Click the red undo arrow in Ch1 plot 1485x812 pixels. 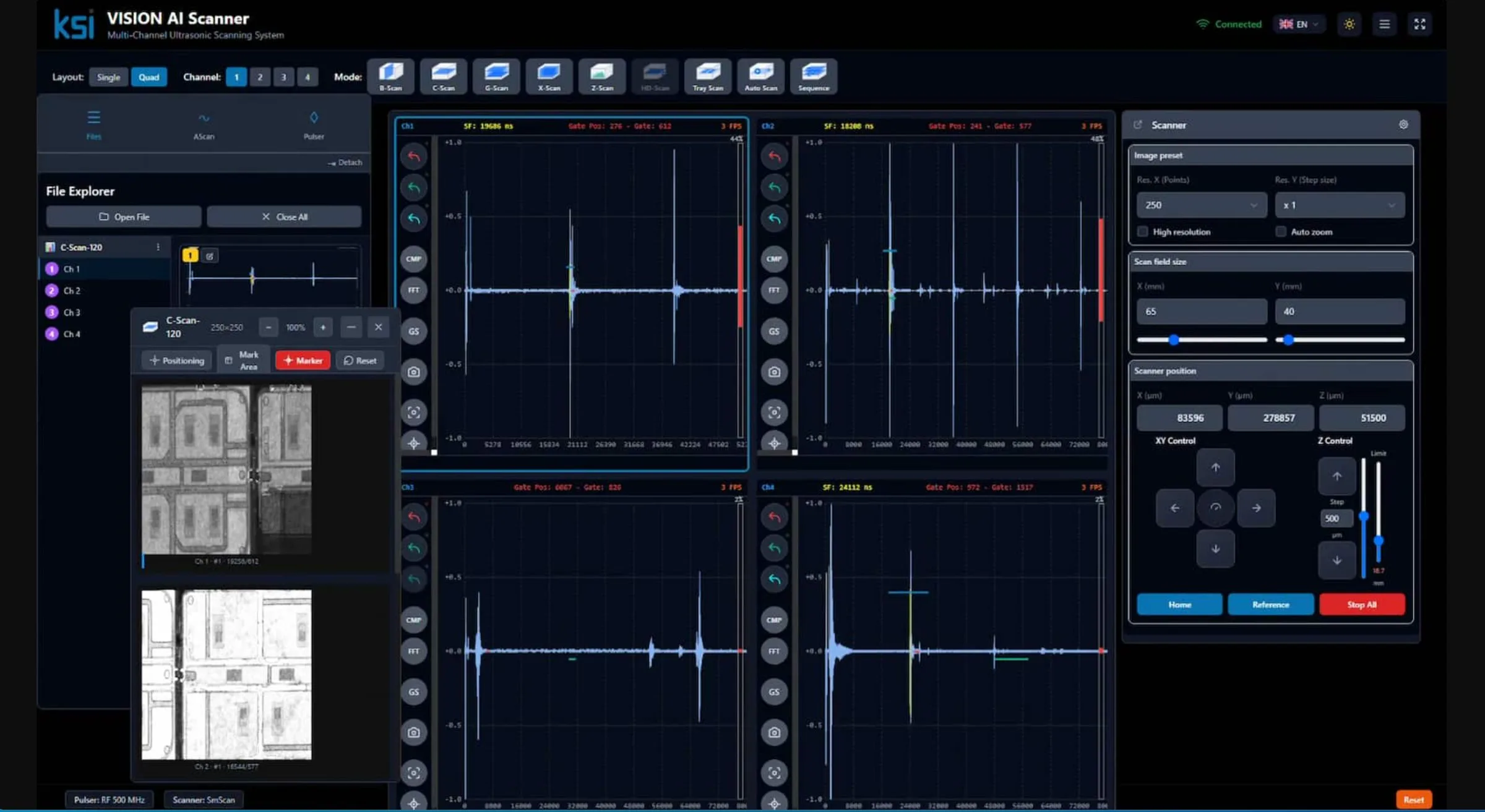coord(414,156)
